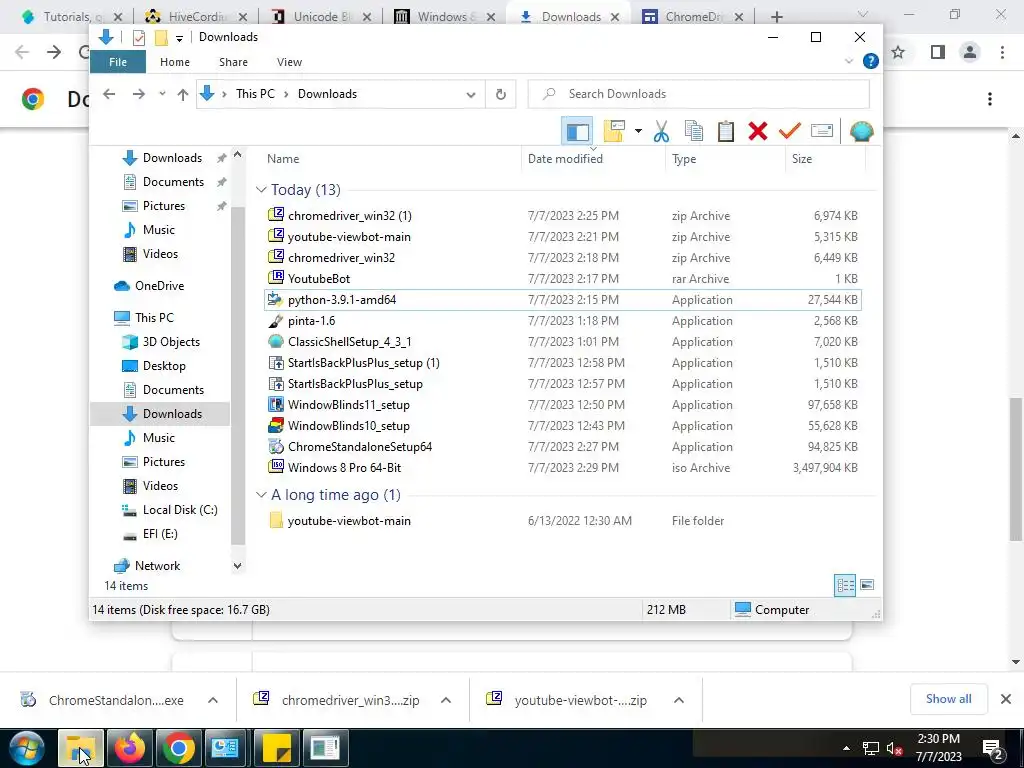Click the Copy icon in Explorer toolbar
The image size is (1024, 768).
(x=694, y=131)
